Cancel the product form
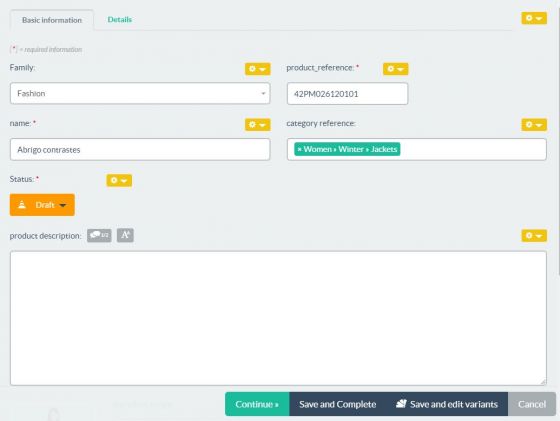Image resolution: width=560 pixels, height=421 pixels. pos(532,404)
